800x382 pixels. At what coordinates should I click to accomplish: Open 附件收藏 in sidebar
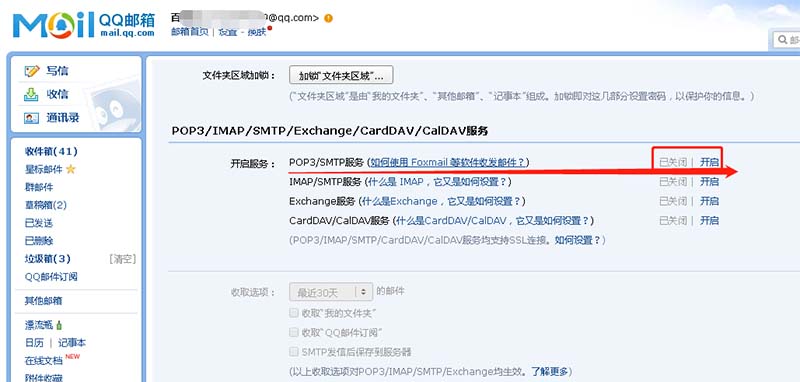pos(43,377)
